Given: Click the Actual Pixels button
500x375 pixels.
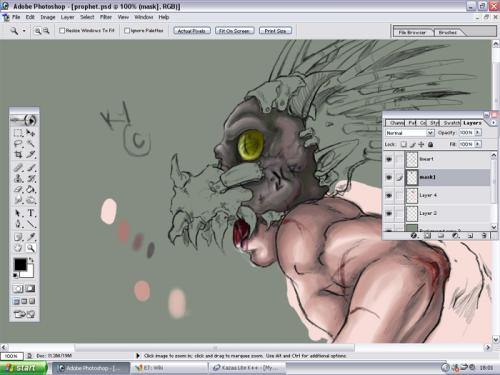Looking at the screenshot, I should pyautogui.click(x=192, y=31).
